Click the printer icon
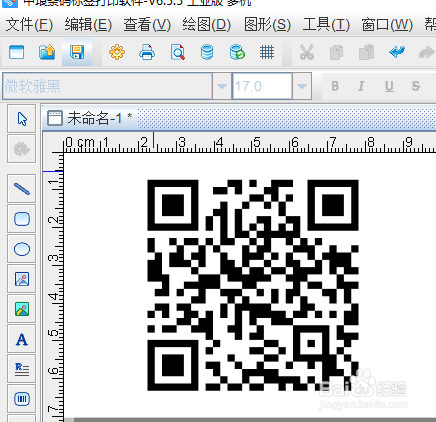436x422 pixels. (x=147, y=52)
